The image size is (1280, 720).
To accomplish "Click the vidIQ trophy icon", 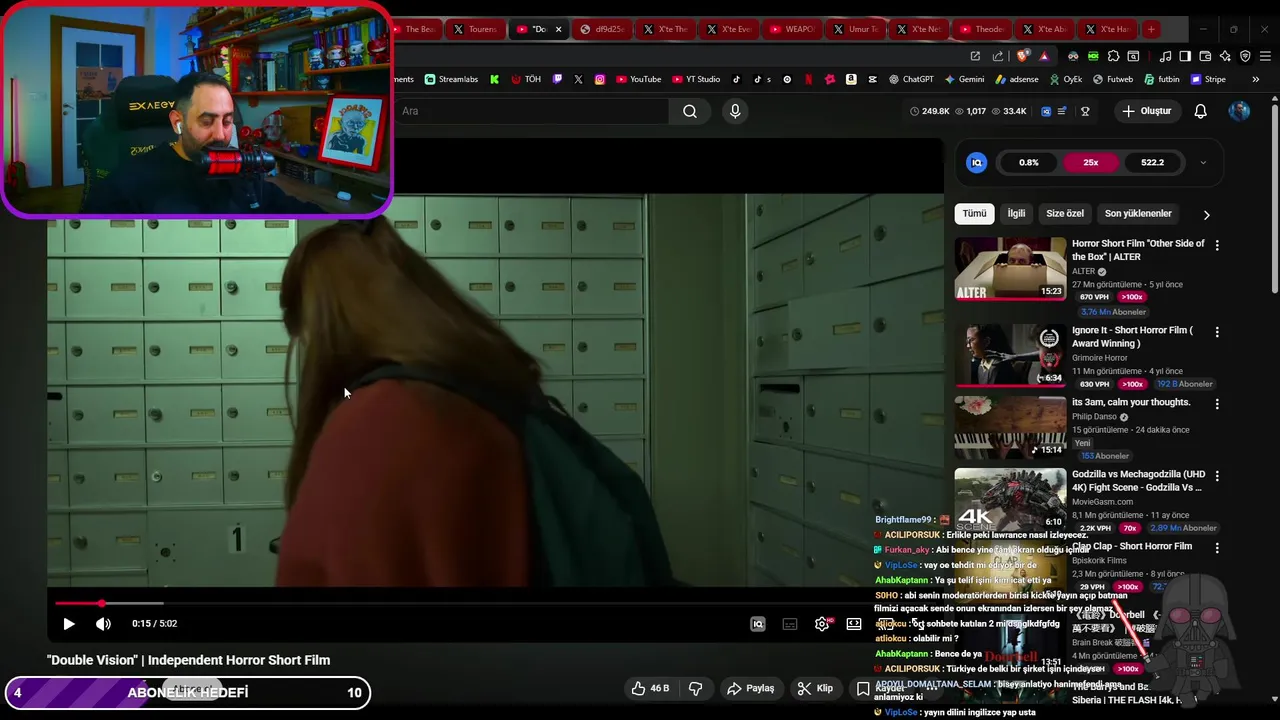I will [x=1085, y=111].
